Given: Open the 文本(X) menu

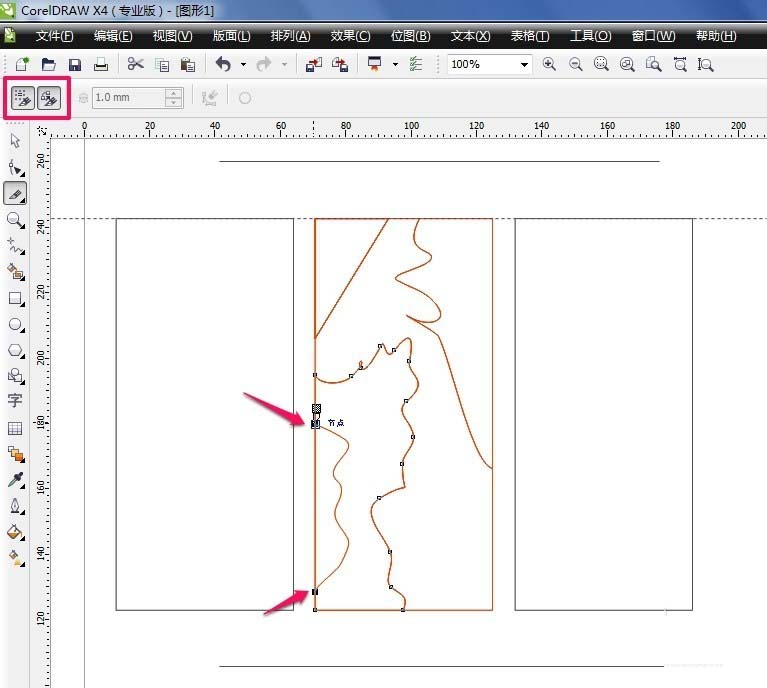Looking at the screenshot, I should point(471,36).
